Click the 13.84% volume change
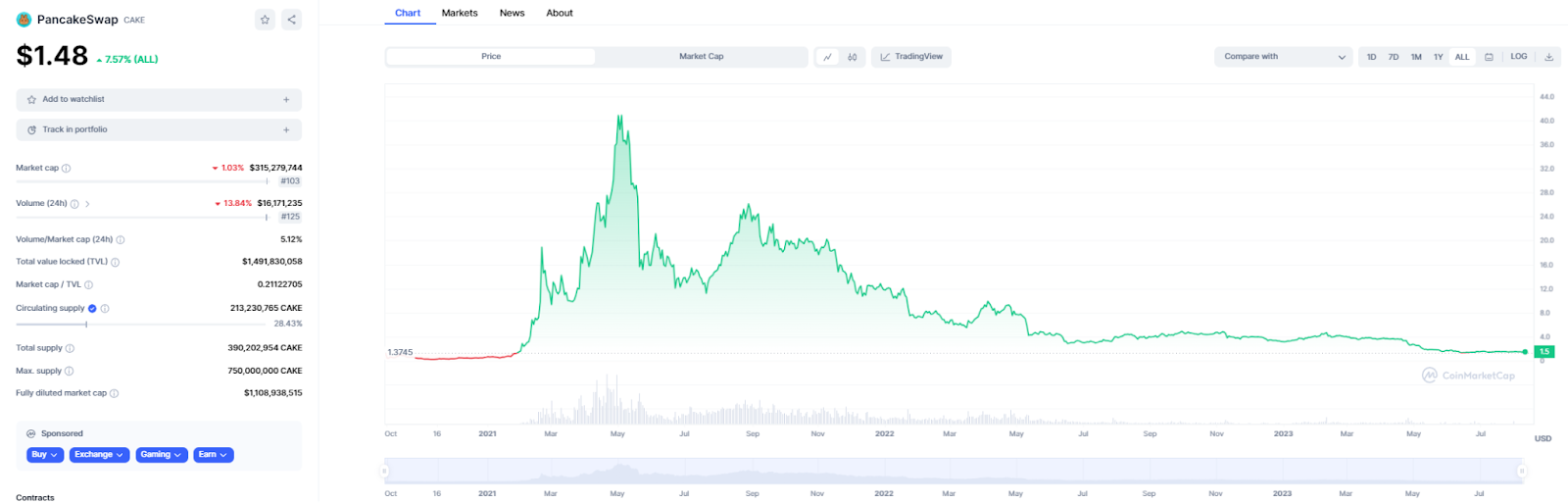This screenshot has height=503, width=1568. coord(233,204)
